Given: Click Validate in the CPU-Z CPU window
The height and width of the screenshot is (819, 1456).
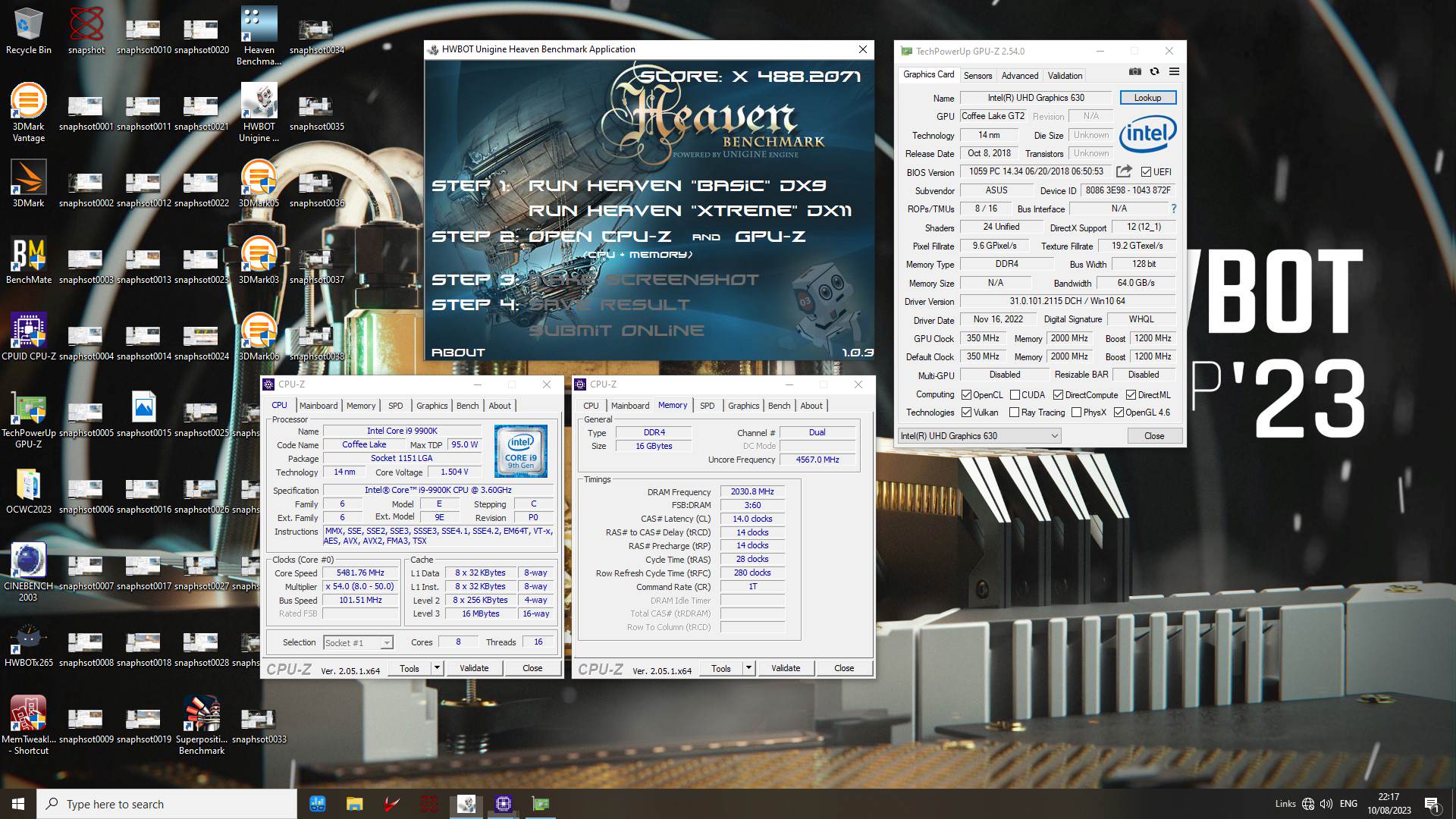Looking at the screenshot, I should click(474, 668).
